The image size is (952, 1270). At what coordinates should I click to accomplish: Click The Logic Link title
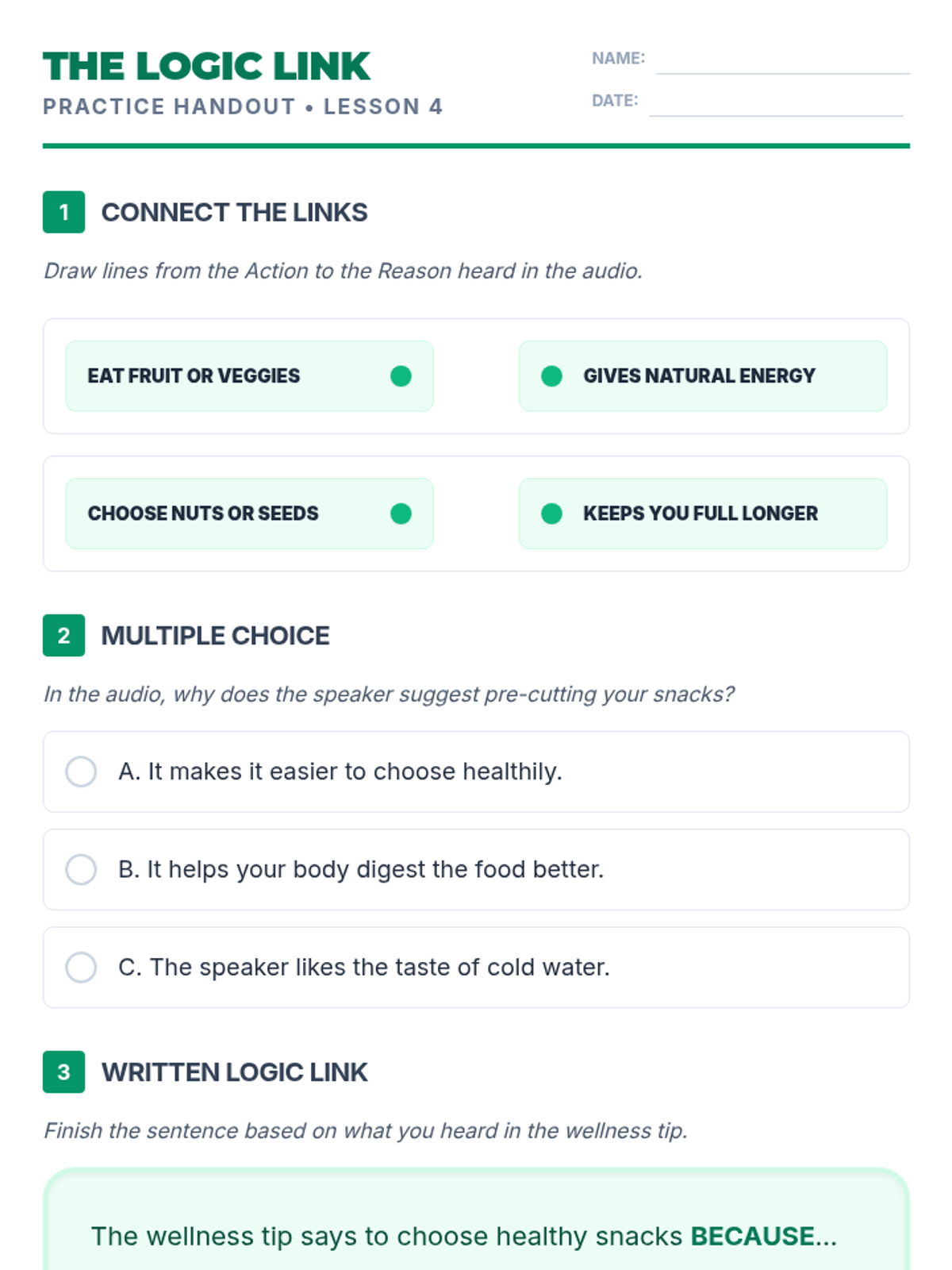coord(207,67)
